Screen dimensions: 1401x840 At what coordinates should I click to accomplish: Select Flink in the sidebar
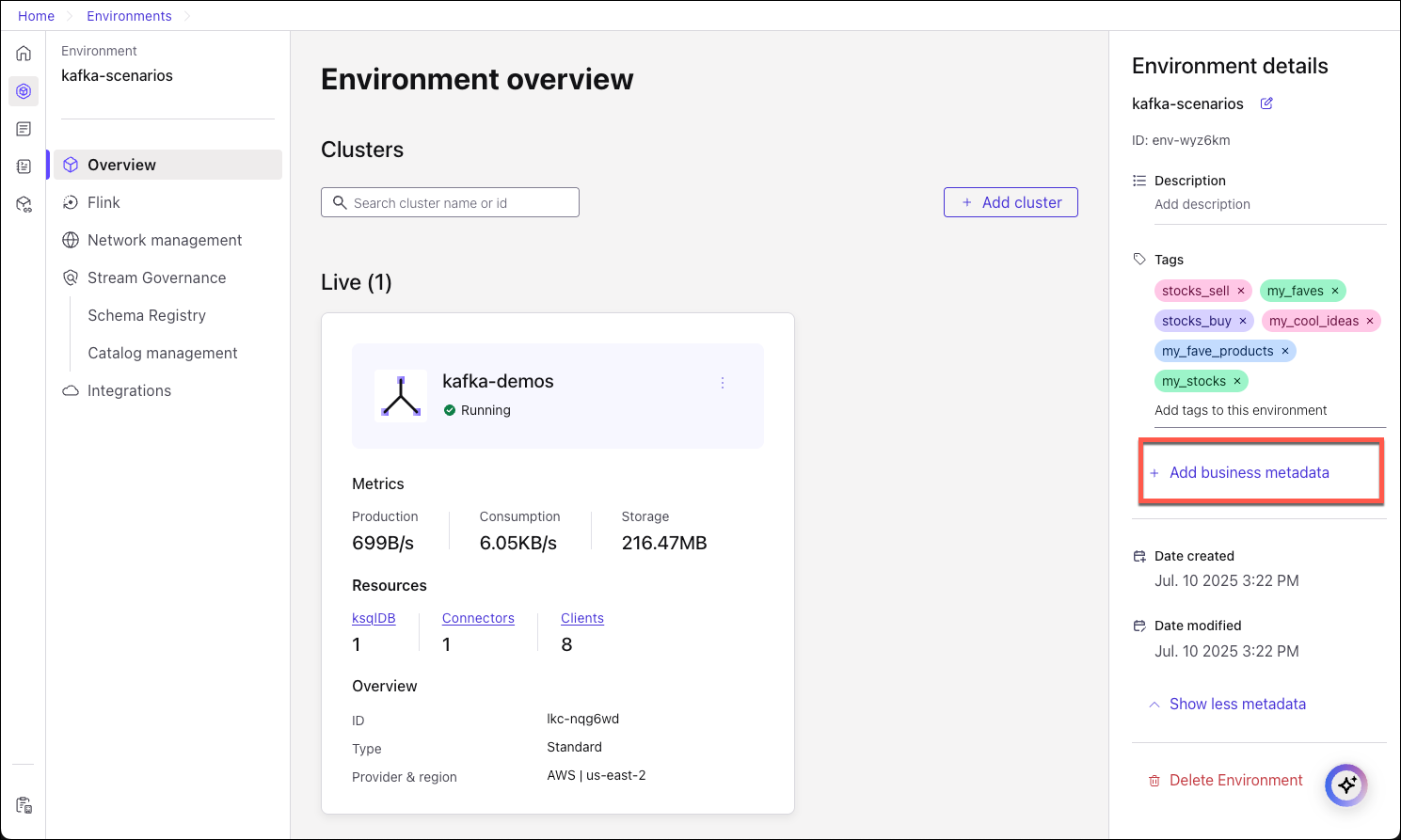click(x=103, y=202)
